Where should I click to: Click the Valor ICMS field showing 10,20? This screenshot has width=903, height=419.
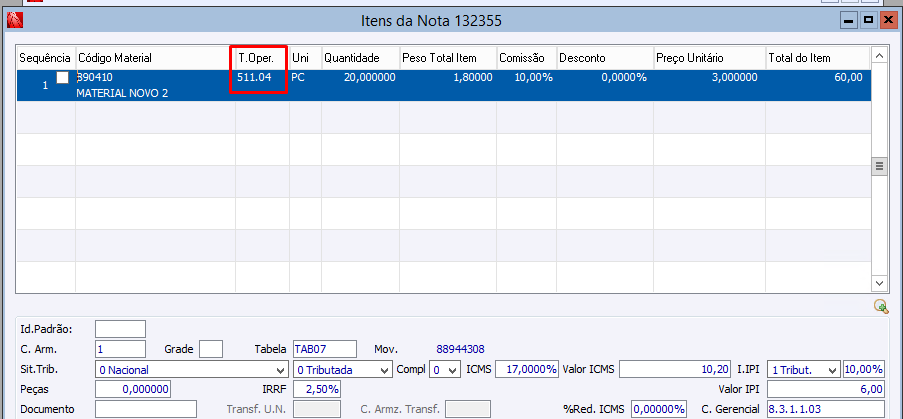coord(675,370)
